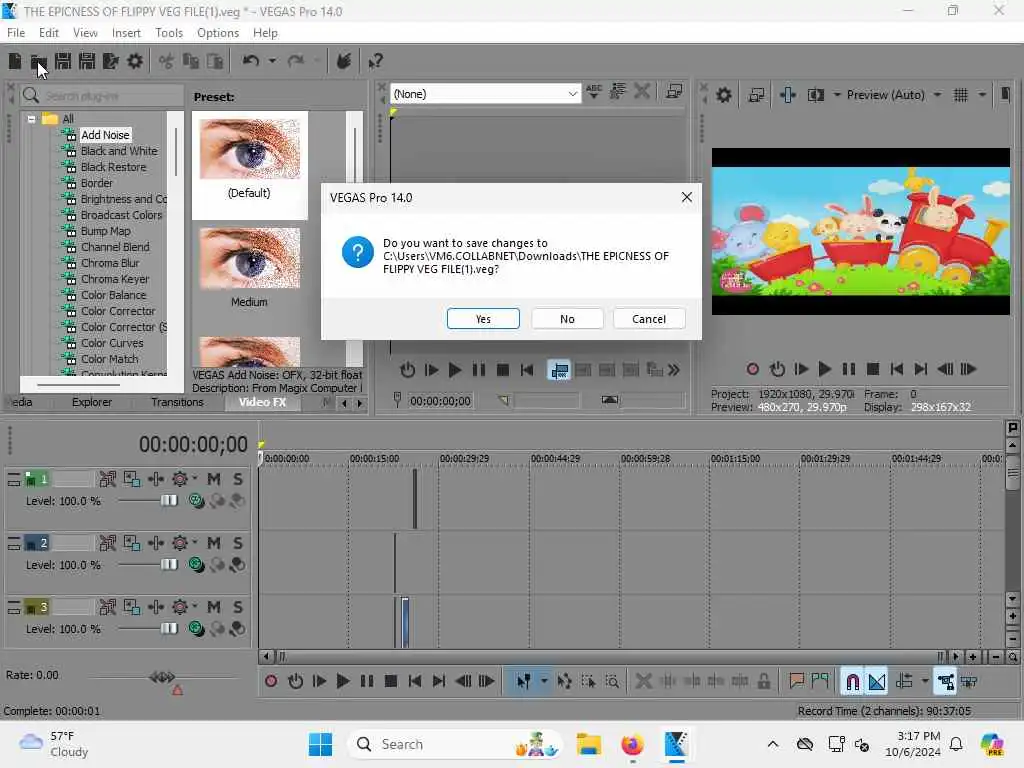Click the Save As icon in toolbar
The height and width of the screenshot is (768, 1024).
coord(87,61)
